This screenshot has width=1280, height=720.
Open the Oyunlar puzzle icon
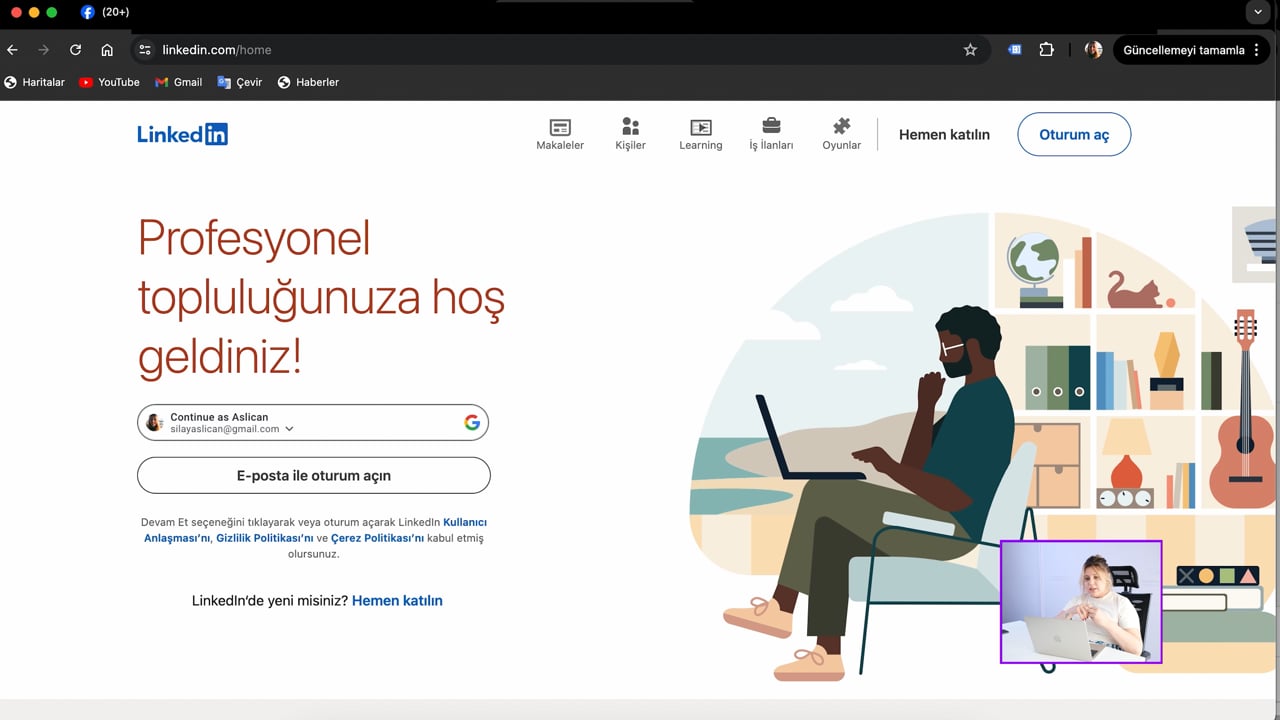tap(842, 126)
